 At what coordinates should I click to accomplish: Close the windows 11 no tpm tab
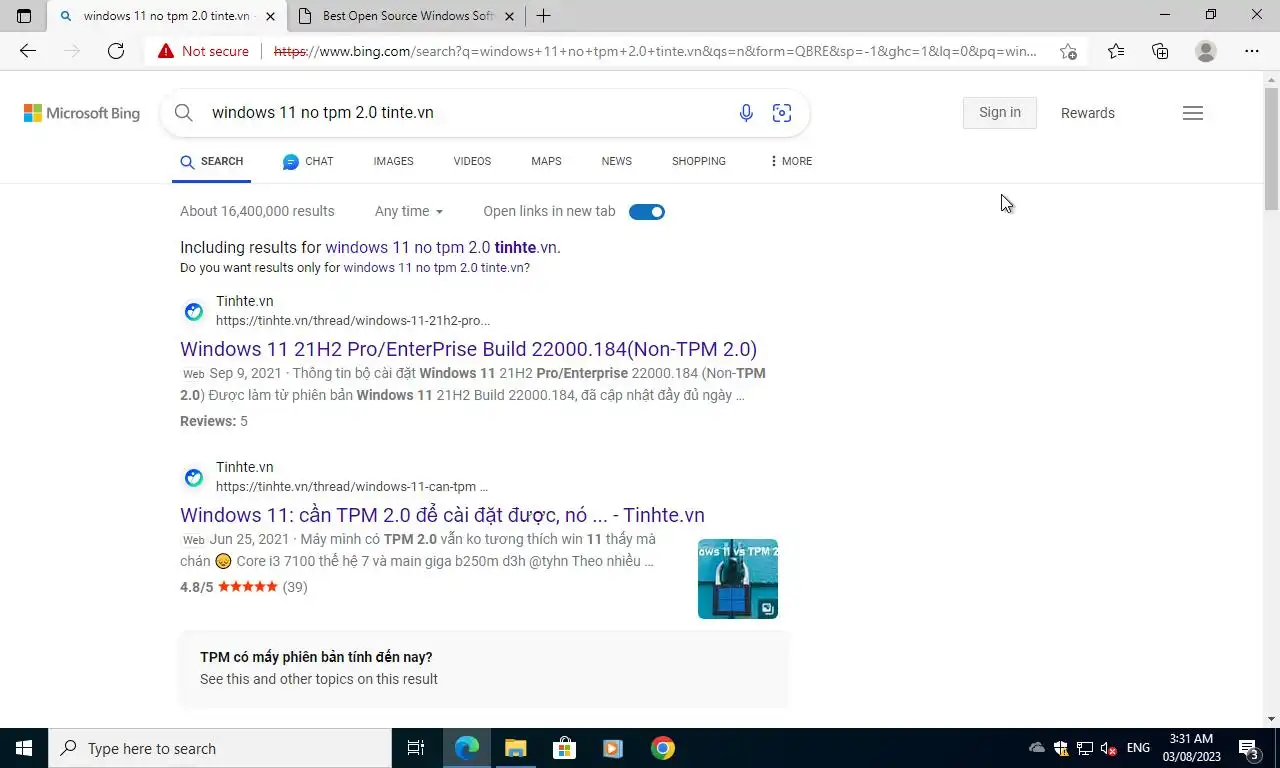pyautogui.click(x=270, y=16)
